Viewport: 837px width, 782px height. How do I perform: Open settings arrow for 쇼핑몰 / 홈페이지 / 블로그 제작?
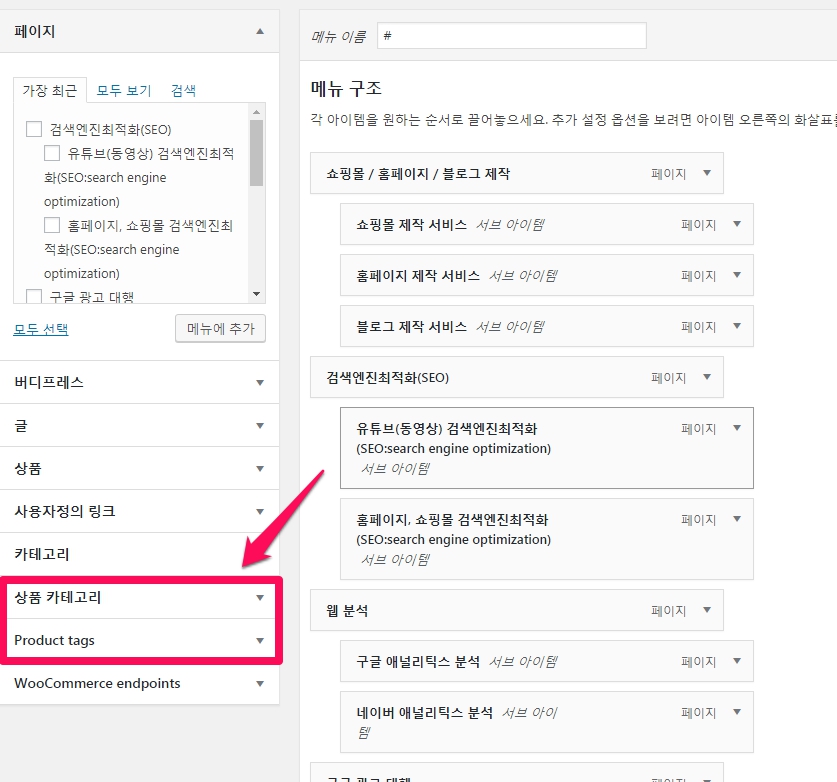709,172
